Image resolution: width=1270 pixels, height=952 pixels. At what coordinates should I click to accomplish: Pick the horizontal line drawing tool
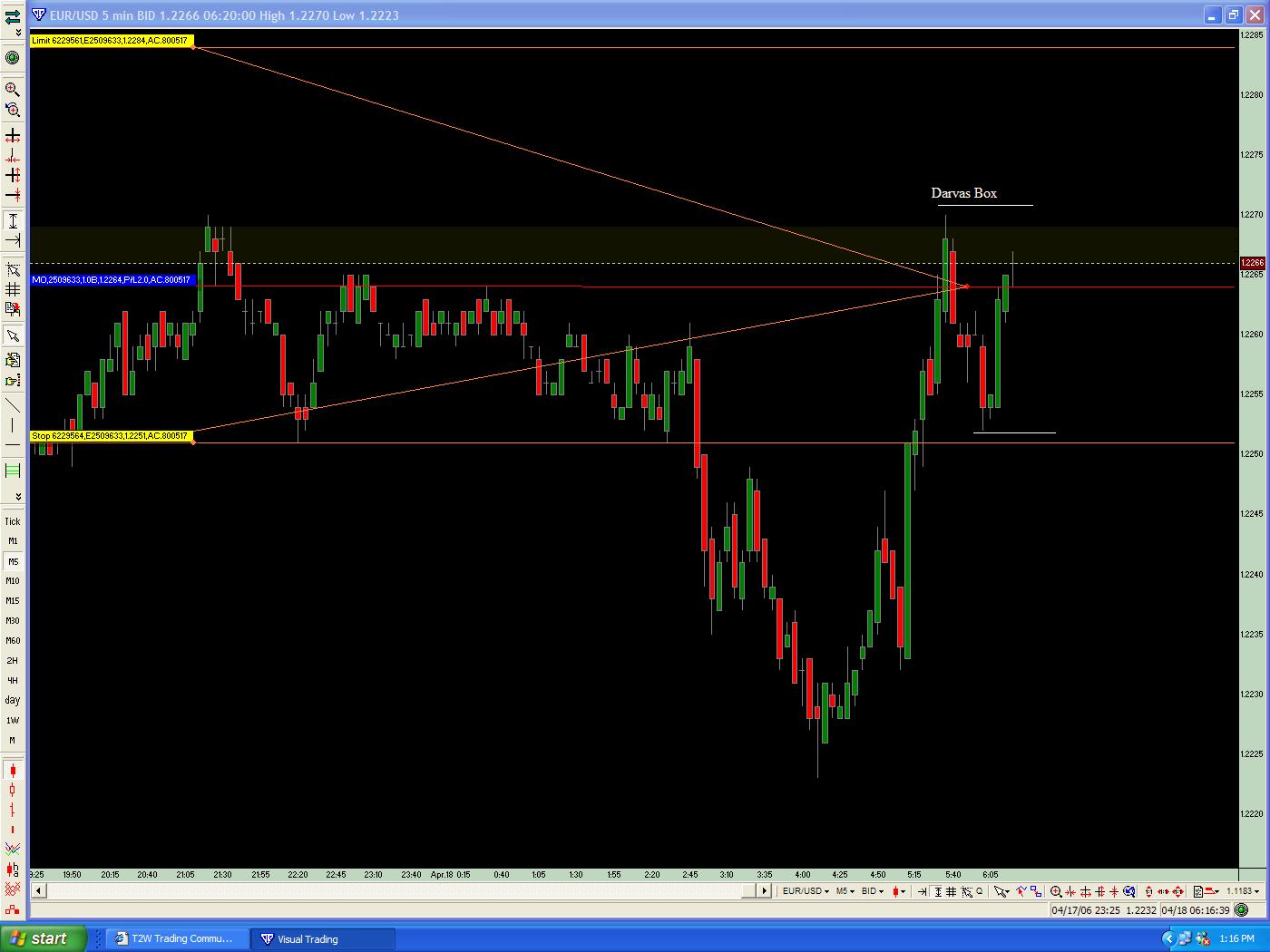tap(13, 445)
